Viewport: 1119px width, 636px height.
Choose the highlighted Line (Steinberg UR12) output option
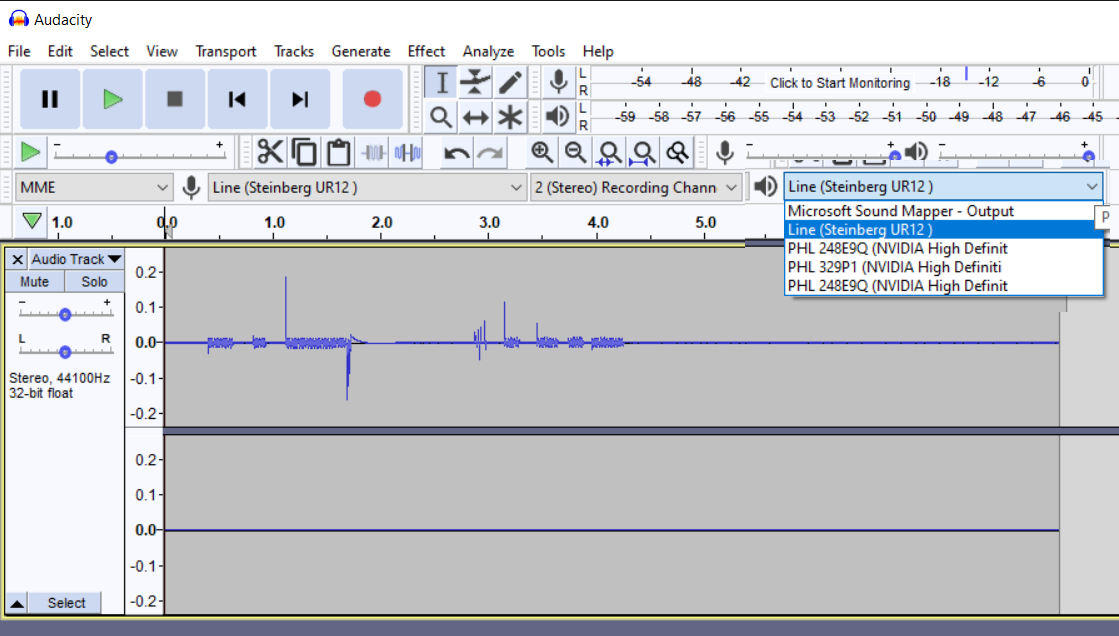pos(943,230)
